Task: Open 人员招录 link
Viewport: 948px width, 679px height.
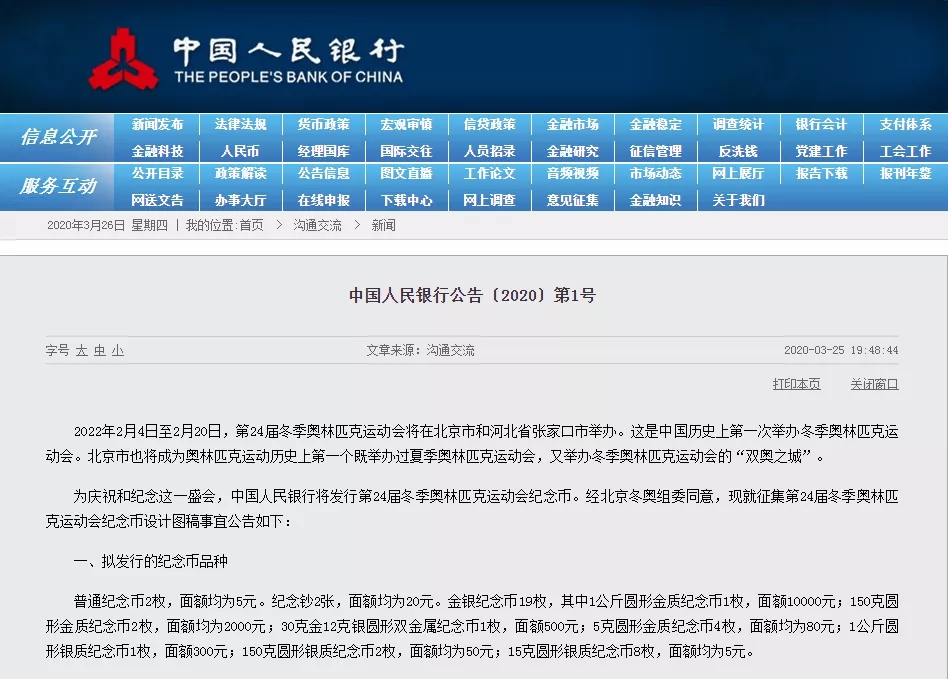Action: (490, 151)
